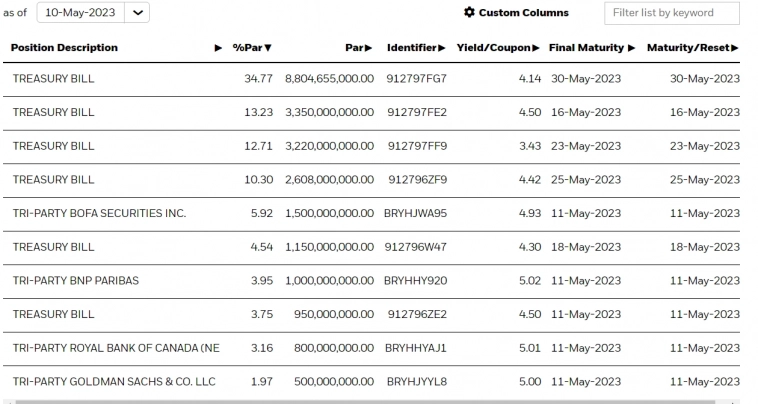758x404 pixels.
Task: Type in the Filter list by keyword field
Action: pos(671,13)
